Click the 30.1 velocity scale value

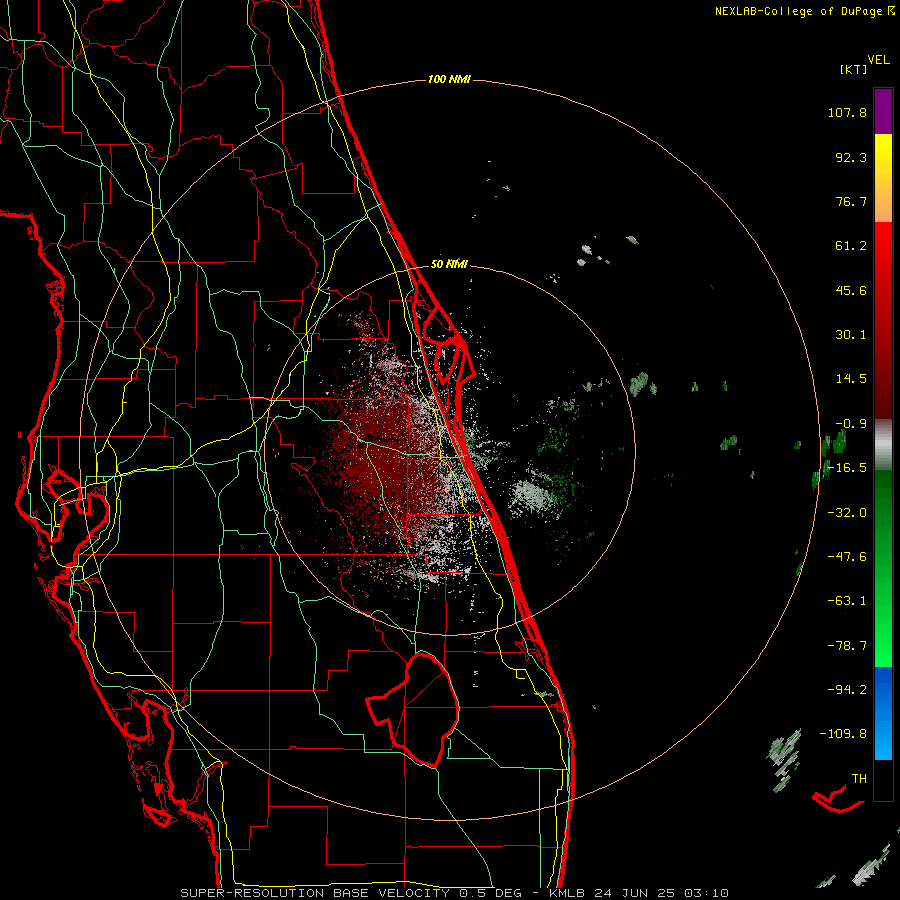click(x=851, y=335)
